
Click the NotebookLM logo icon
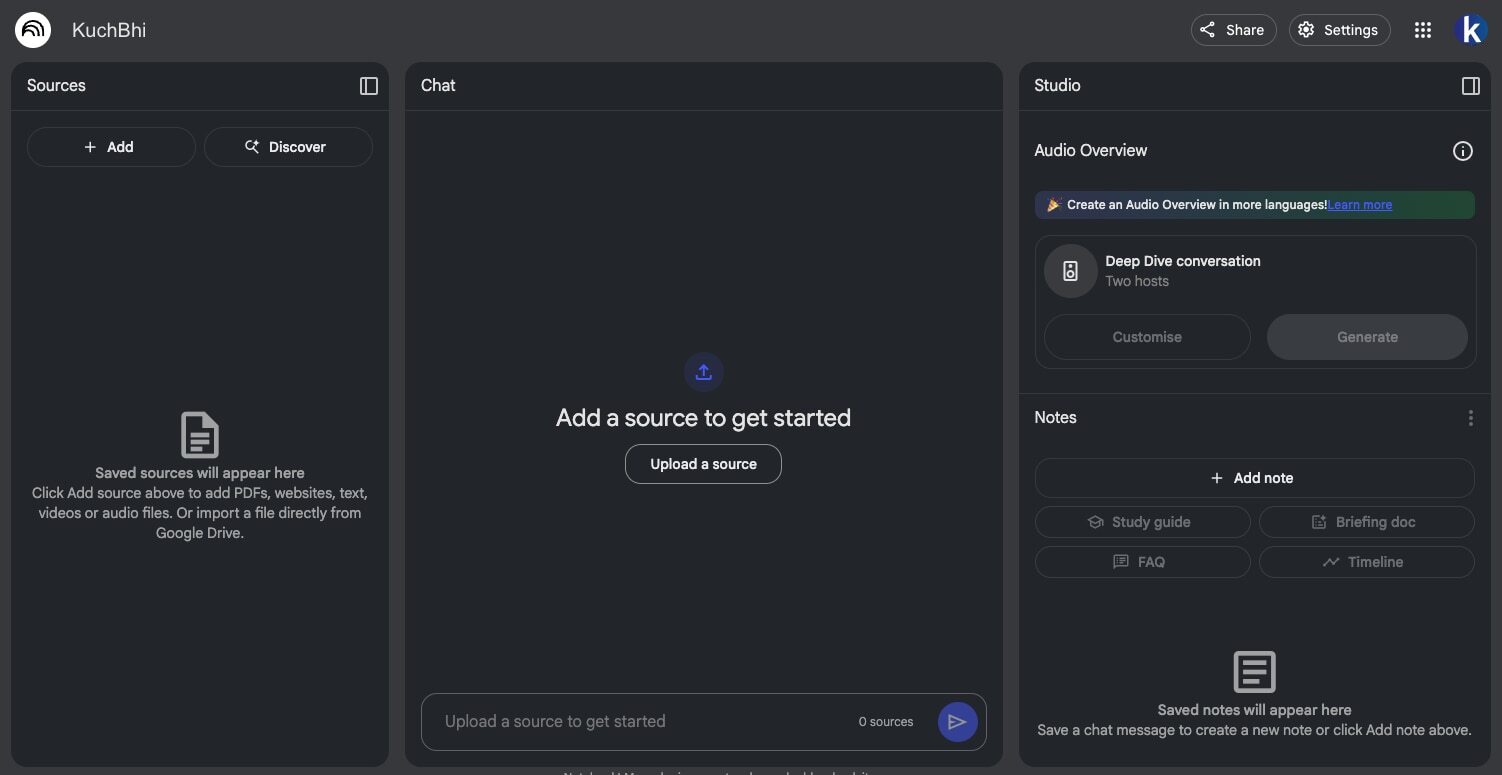pyautogui.click(x=33, y=30)
